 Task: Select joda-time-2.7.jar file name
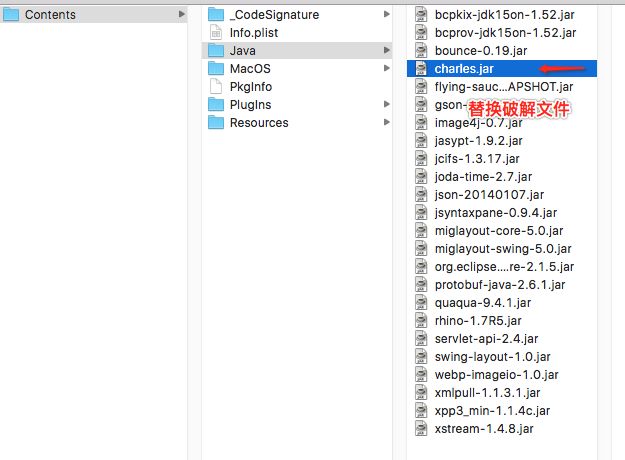(483, 177)
